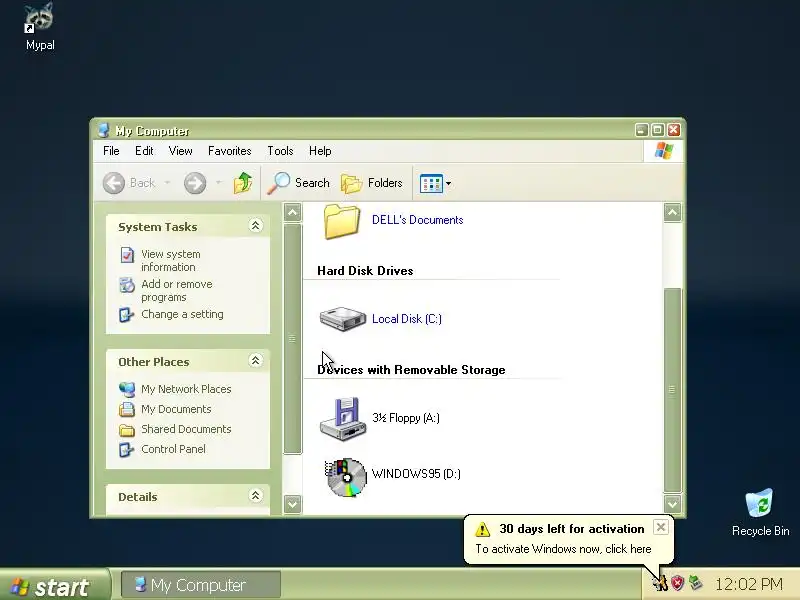Click the My Network Places icon
800x600 pixels.
point(127,390)
